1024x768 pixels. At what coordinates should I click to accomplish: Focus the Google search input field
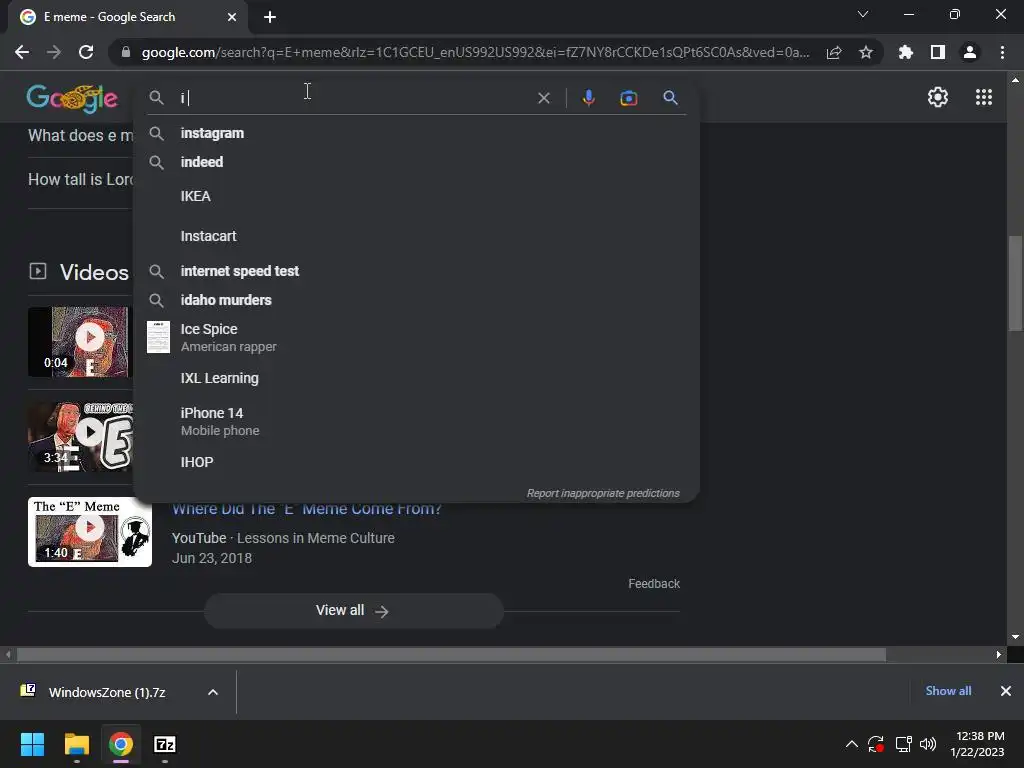(353, 98)
